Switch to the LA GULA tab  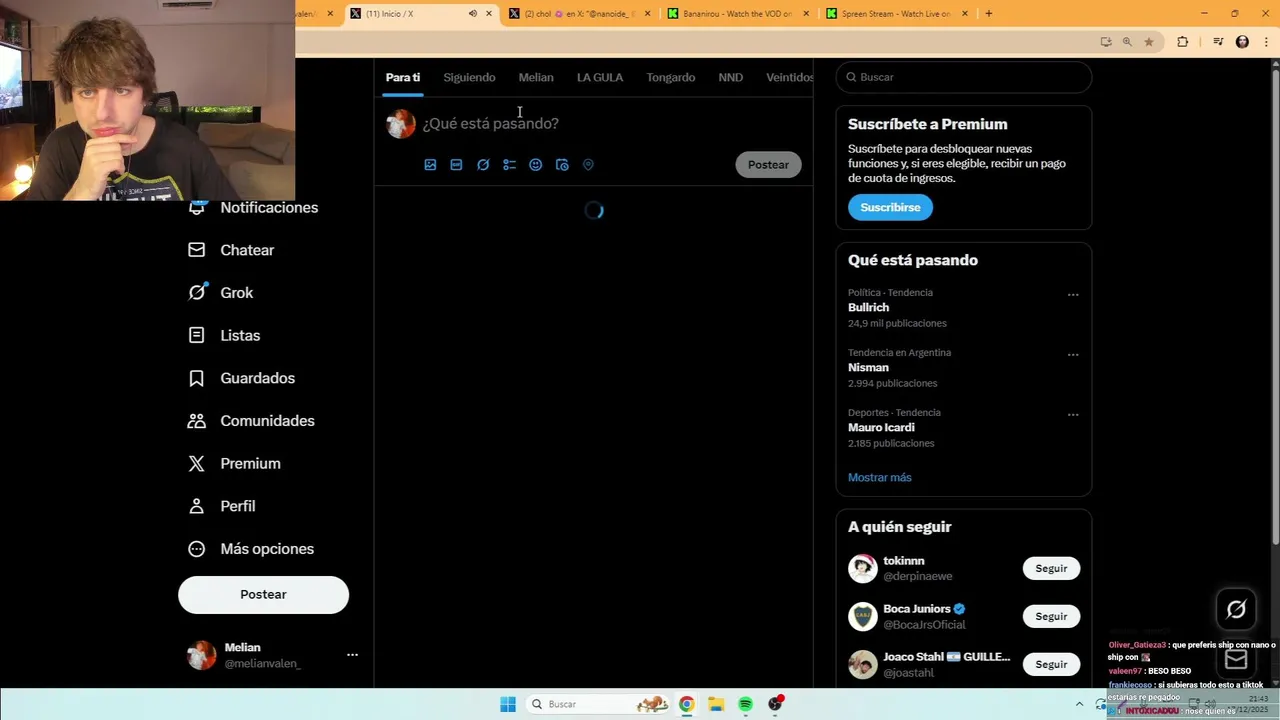(600, 77)
